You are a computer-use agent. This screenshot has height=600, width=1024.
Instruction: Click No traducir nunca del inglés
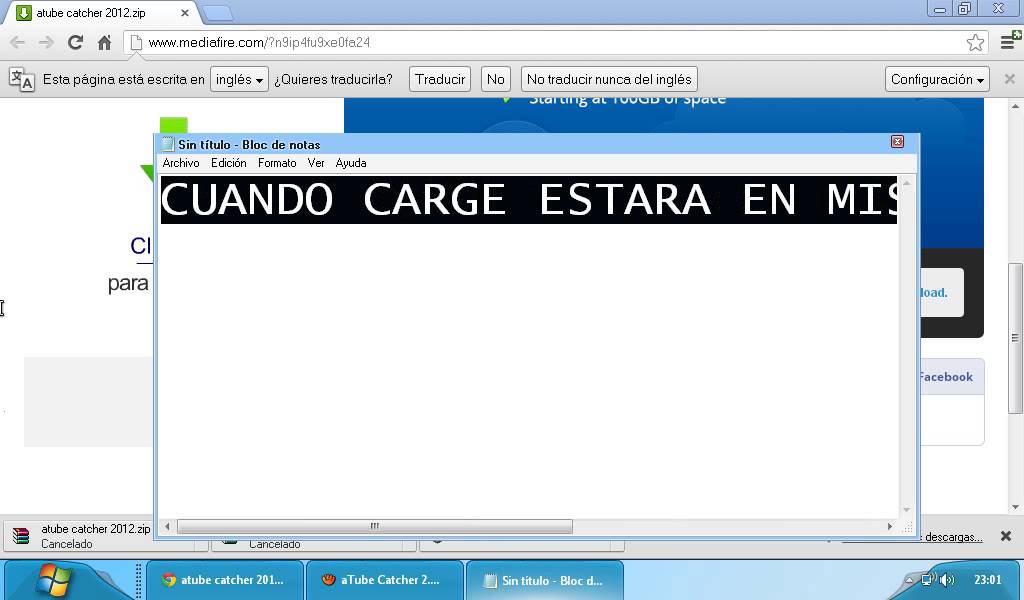tap(609, 79)
